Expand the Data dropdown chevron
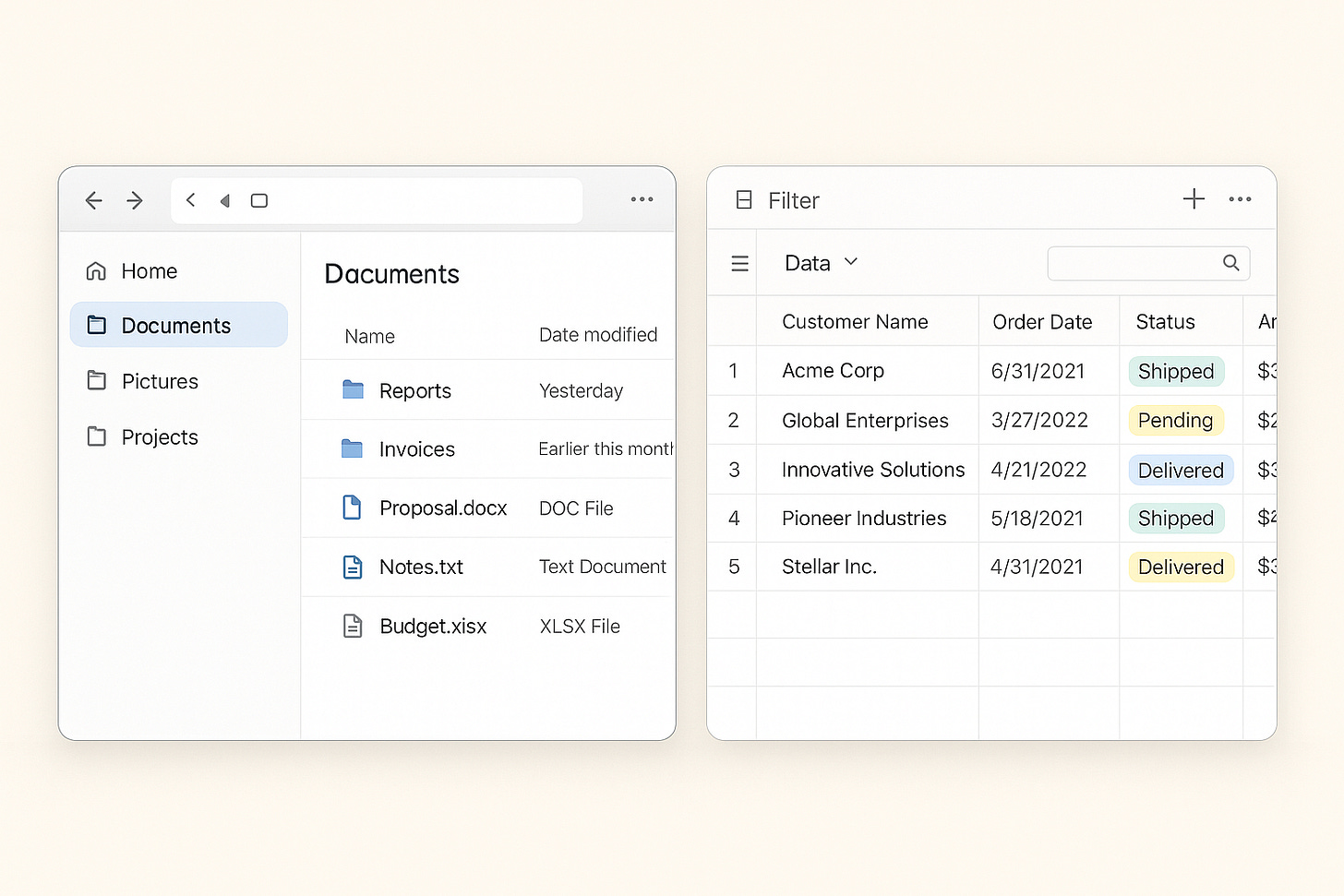The height and width of the screenshot is (896, 1344). pos(851,262)
